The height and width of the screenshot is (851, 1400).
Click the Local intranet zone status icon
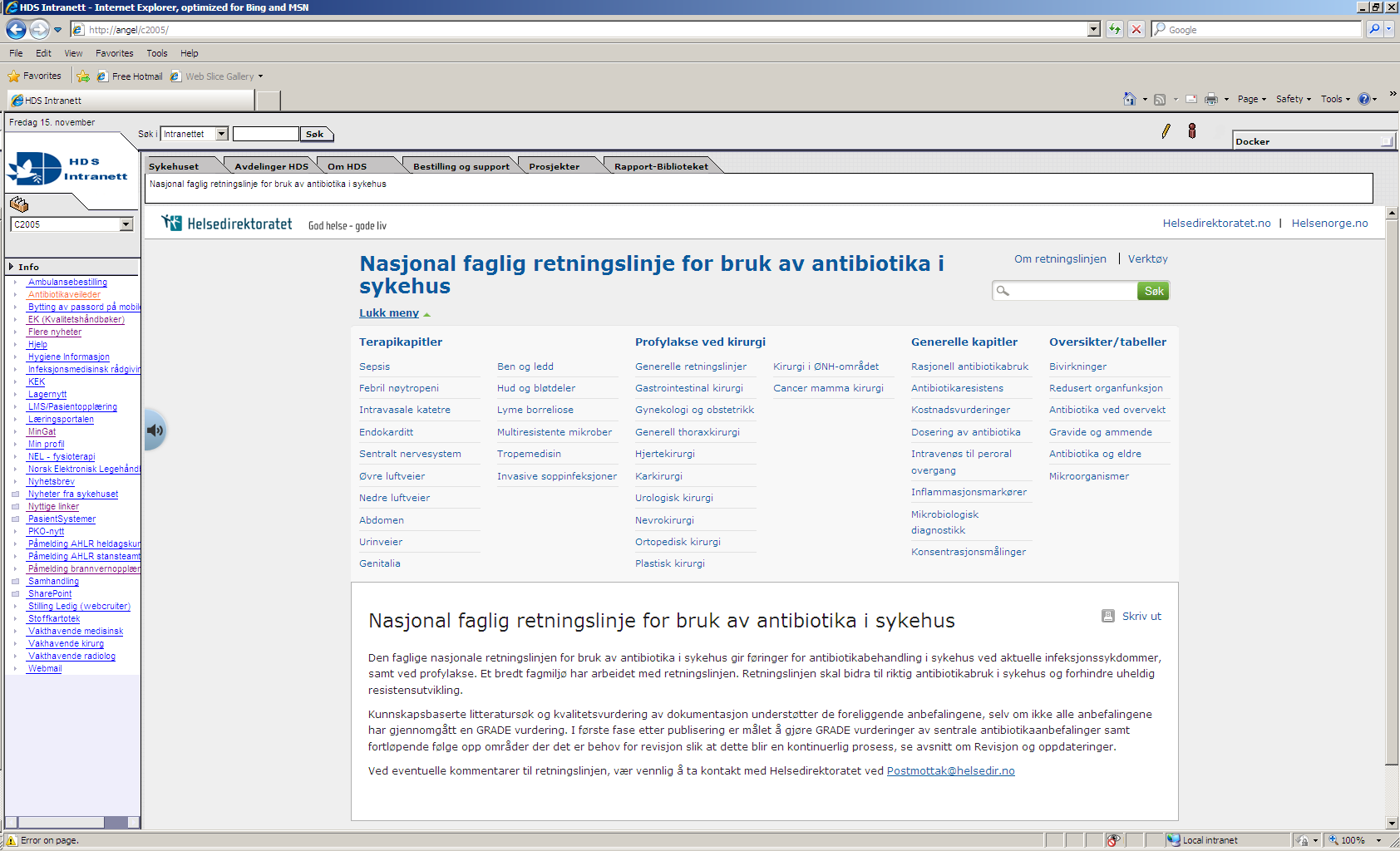(1173, 840)
